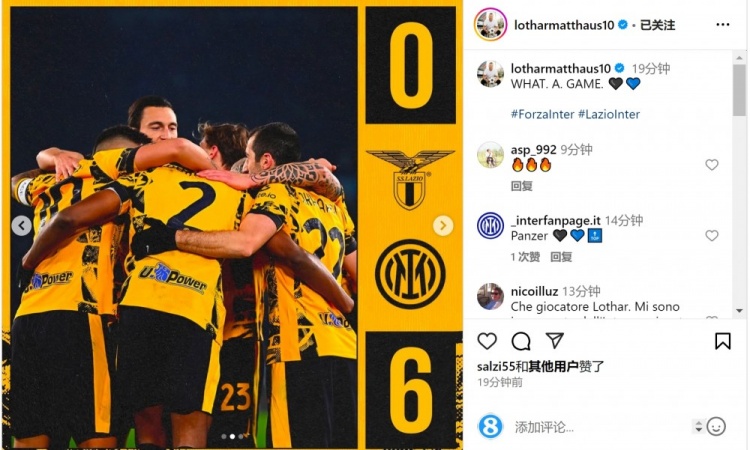The width and height of the screenshot is (750, 450).
Task: Open the lotharmatthaus10 profile picture in the header
Action: tap(490, 24)
